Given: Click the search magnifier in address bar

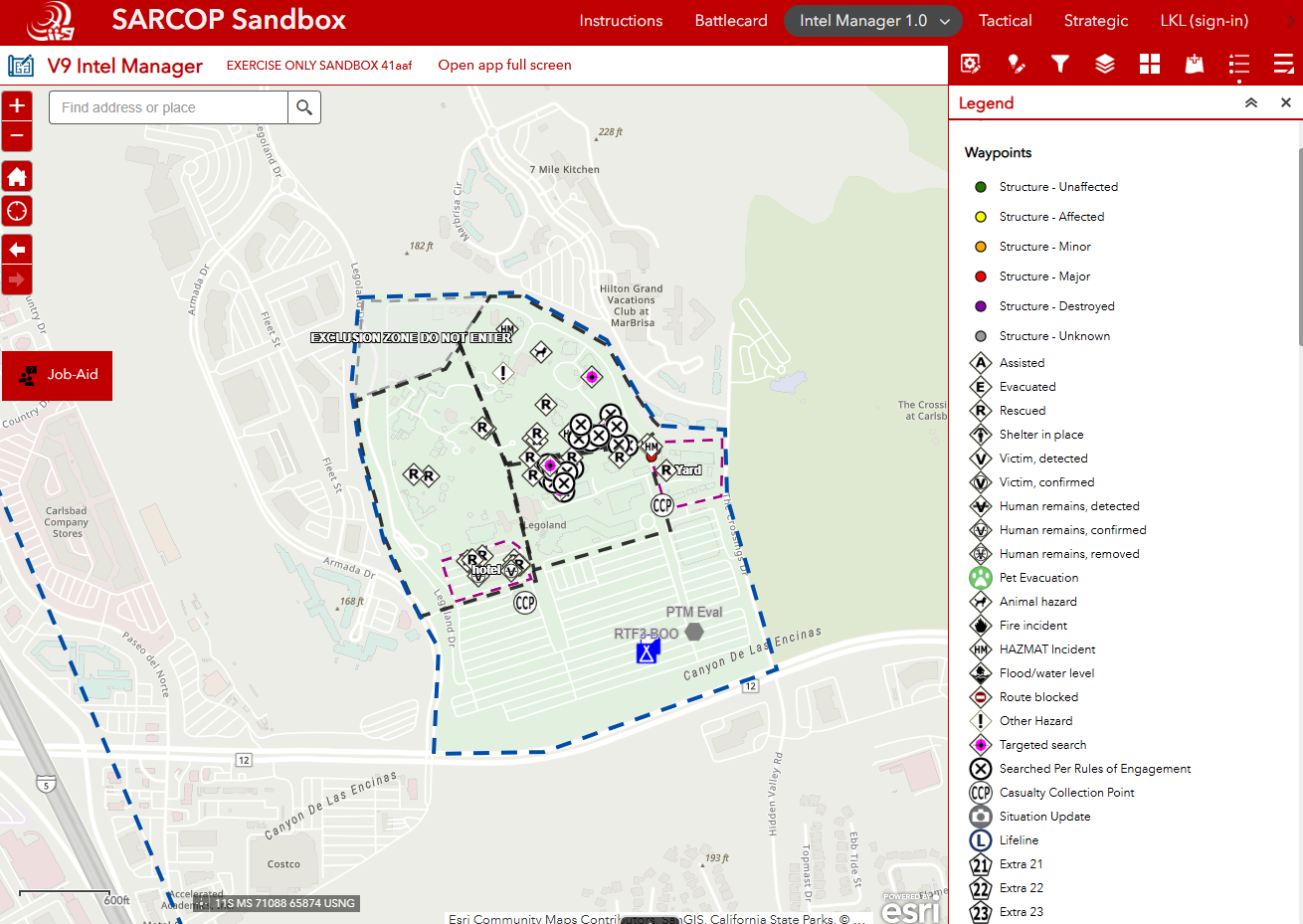Looking at the screenshot, I should (303, 107).
